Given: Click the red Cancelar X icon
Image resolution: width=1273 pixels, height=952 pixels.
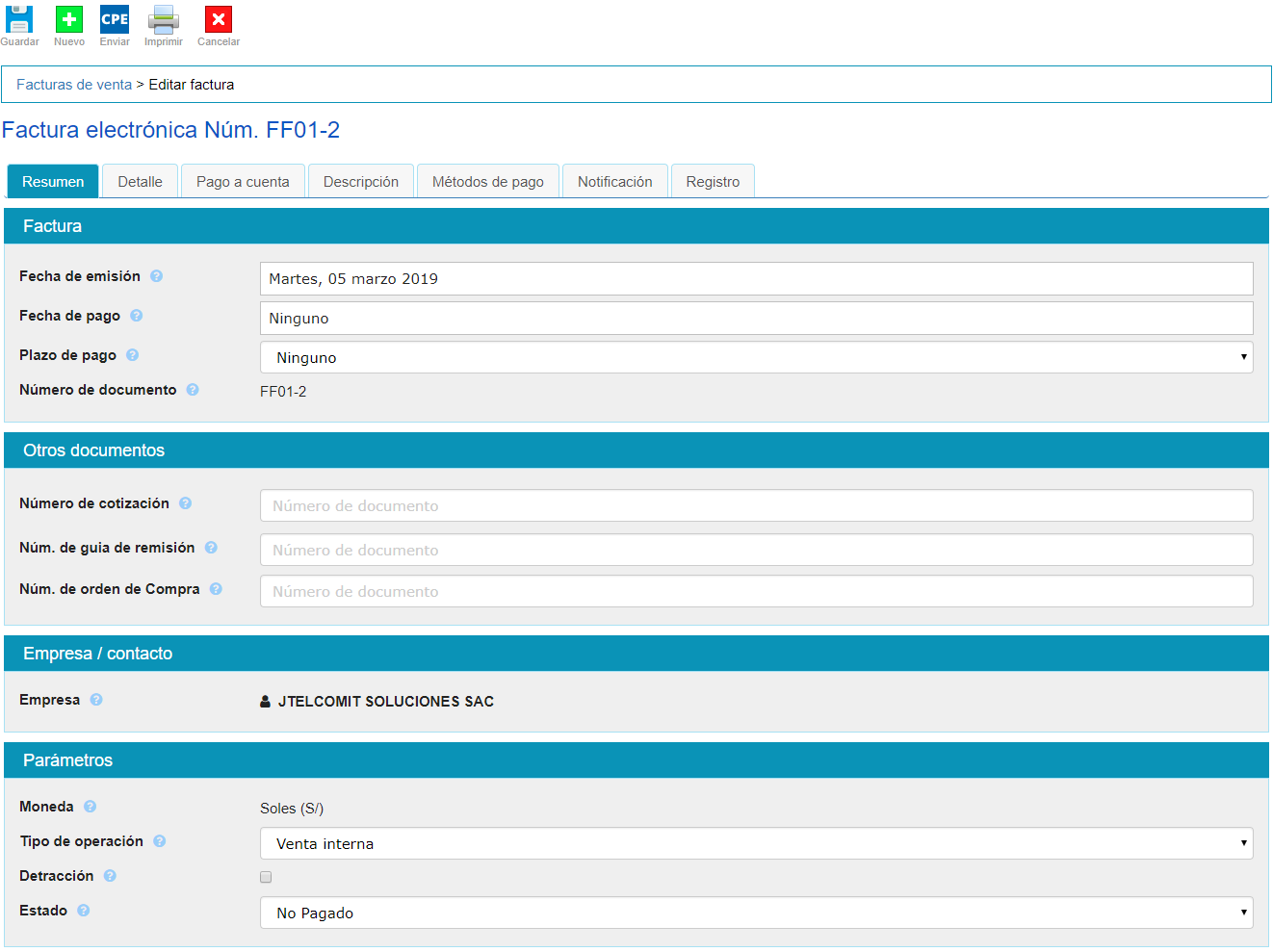Looking at the screenshot, I should pos(219,19).
